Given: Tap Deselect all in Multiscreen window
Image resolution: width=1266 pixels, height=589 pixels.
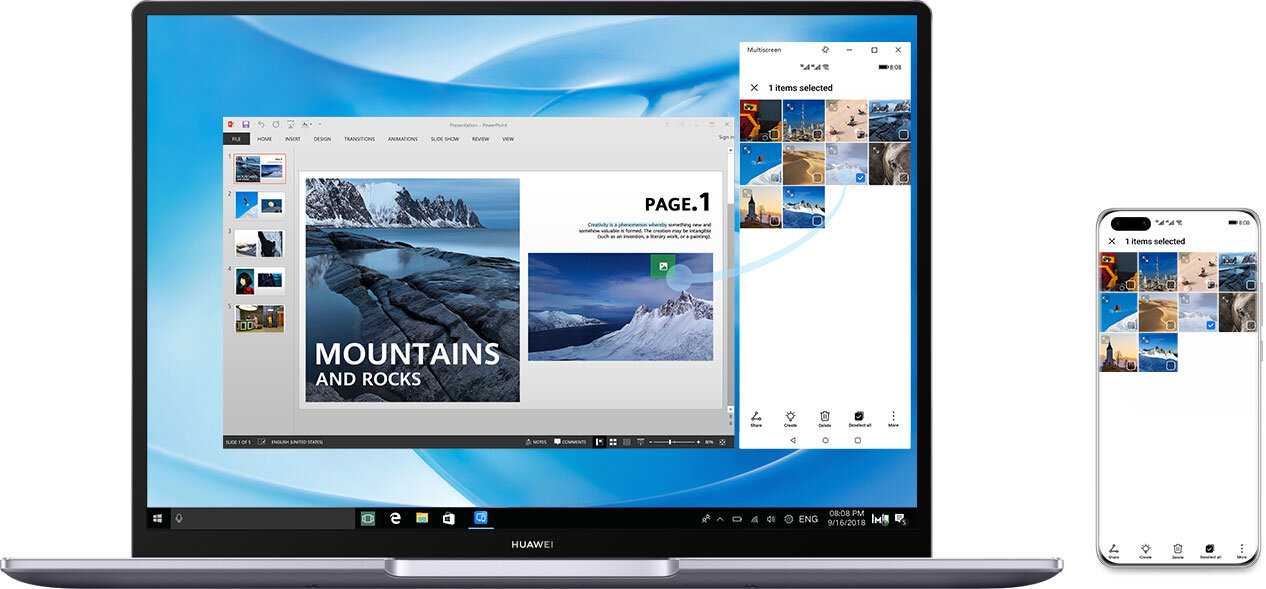Looking at the screenshot, I should (859, 417).
